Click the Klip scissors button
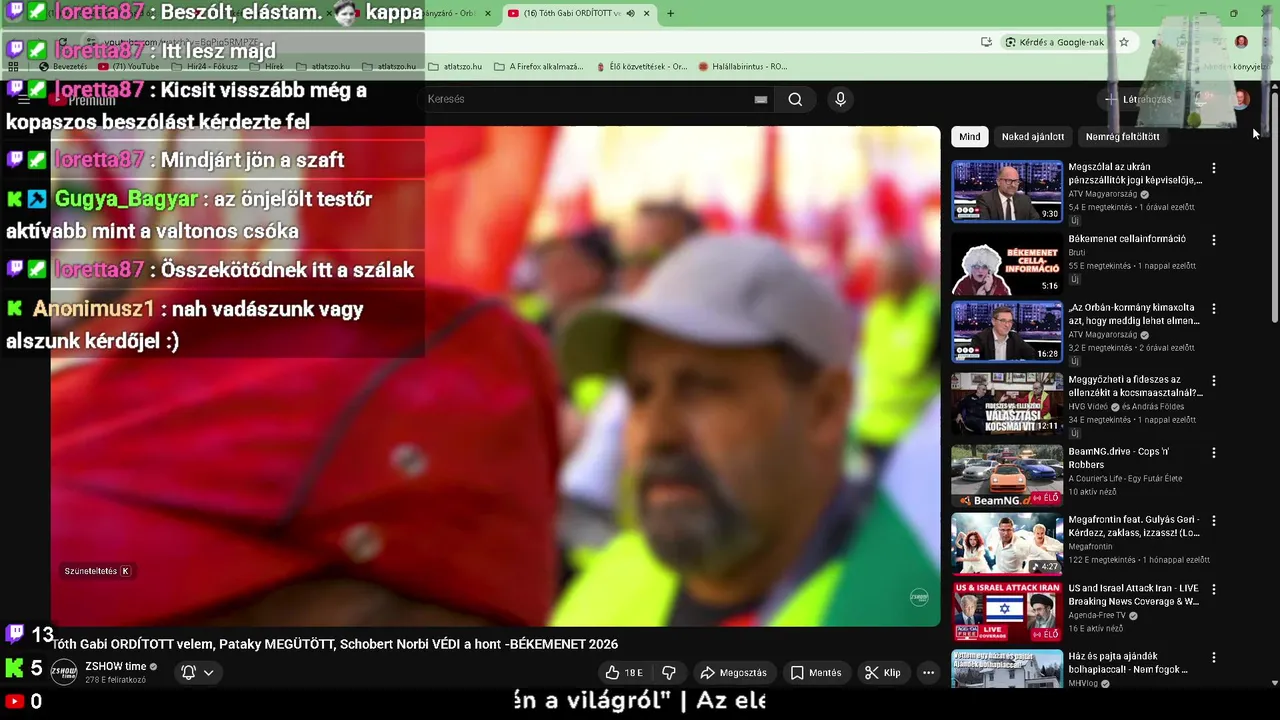 tap(883, 673)
